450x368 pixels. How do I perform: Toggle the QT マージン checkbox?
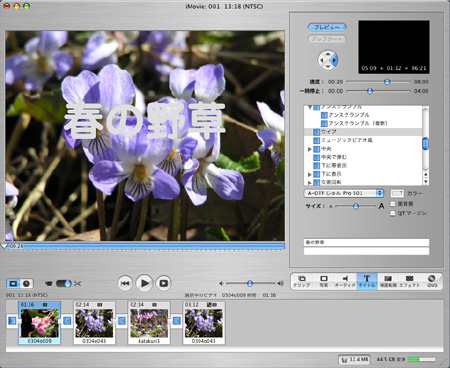(393, 213)
